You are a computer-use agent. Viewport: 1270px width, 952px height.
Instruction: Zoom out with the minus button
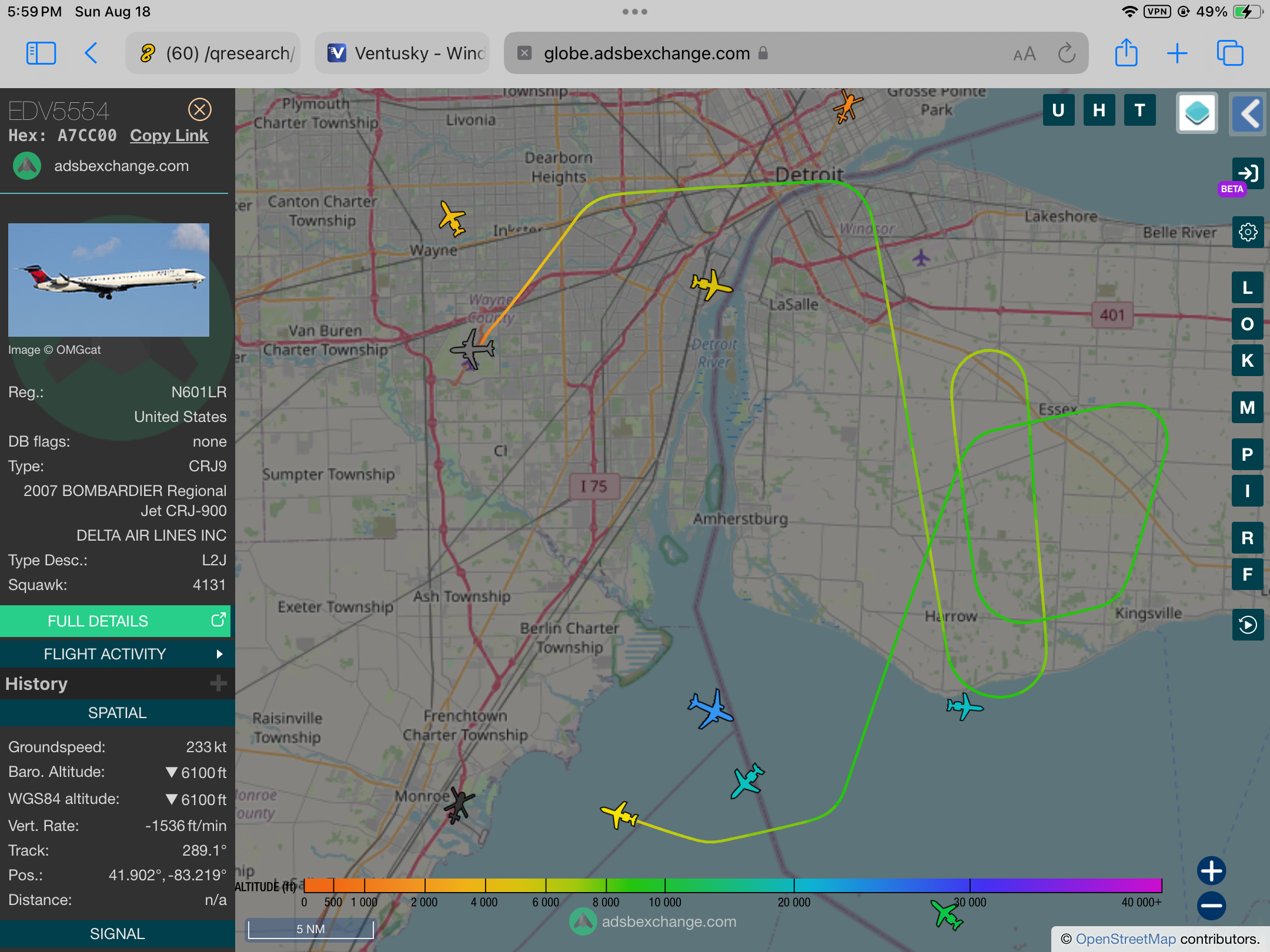point(1212,906)
